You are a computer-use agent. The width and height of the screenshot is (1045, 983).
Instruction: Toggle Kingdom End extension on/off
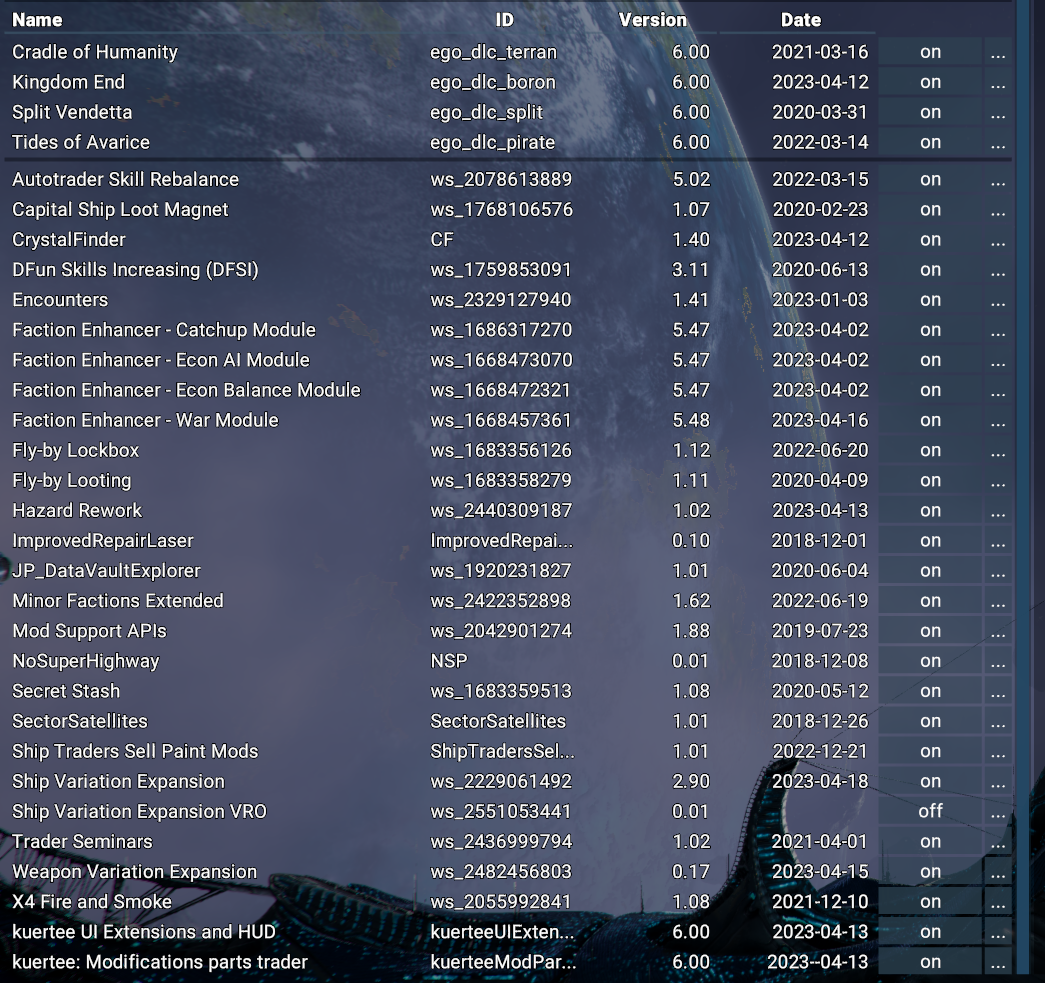tap(930, 82)
